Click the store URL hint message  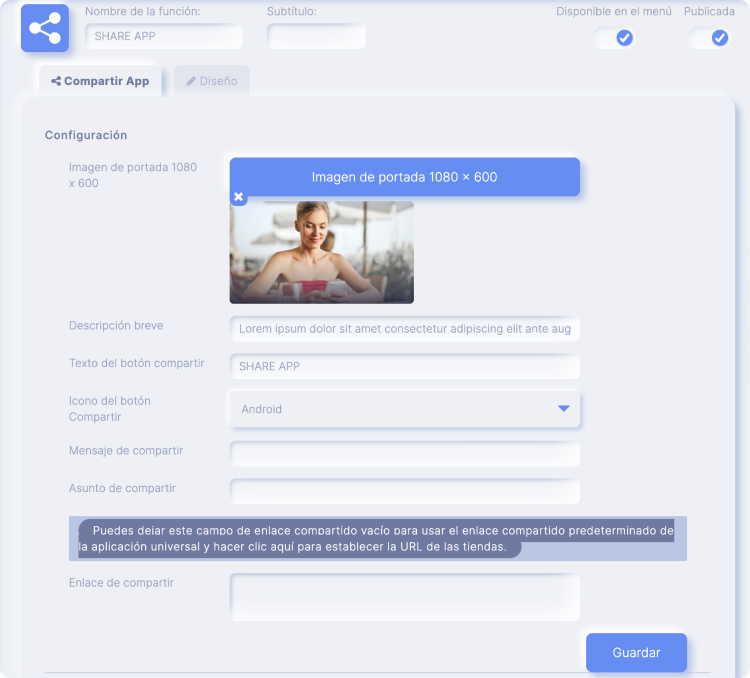378,538
